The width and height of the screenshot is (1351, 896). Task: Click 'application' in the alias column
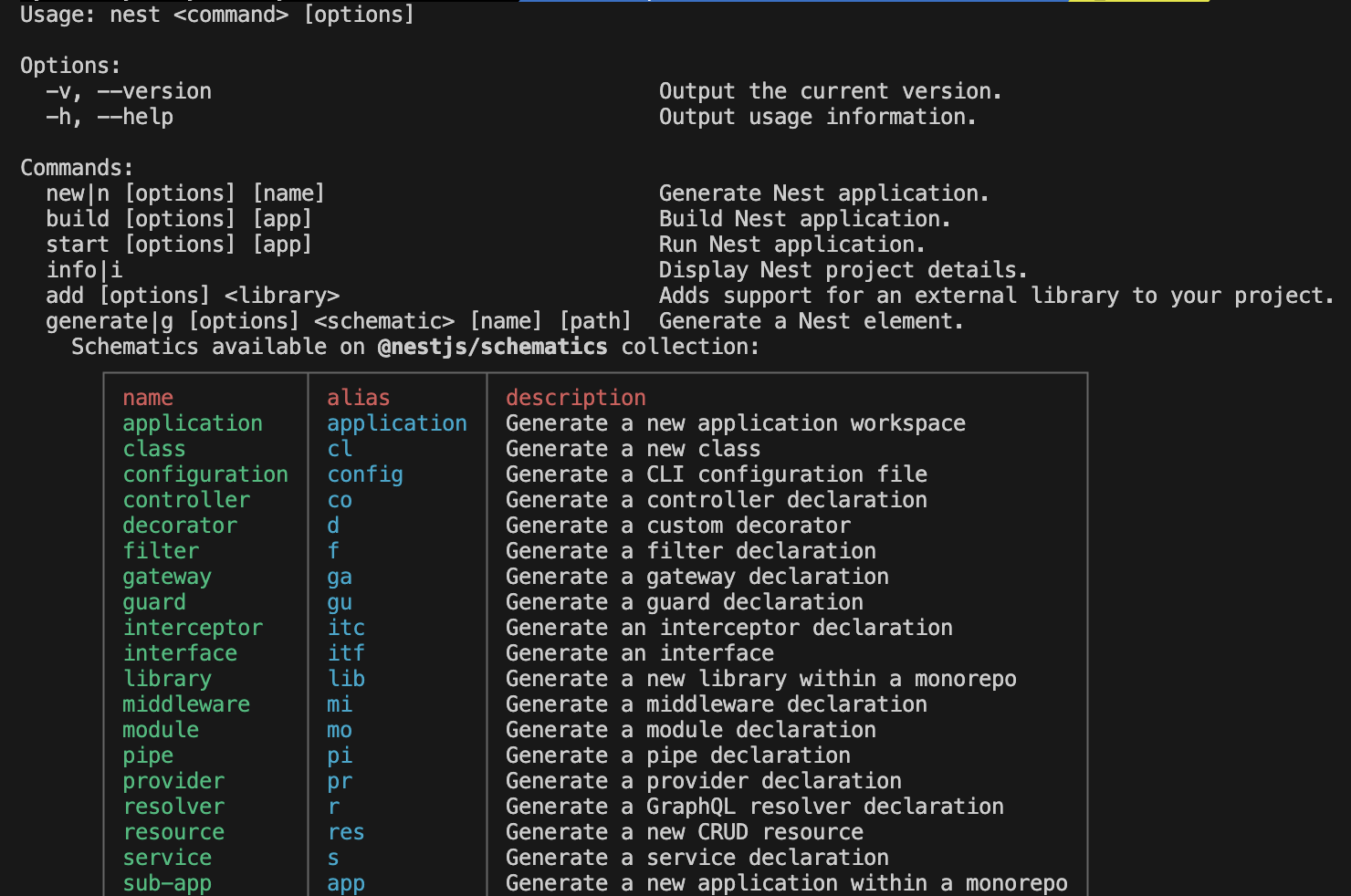coord(397,423)
